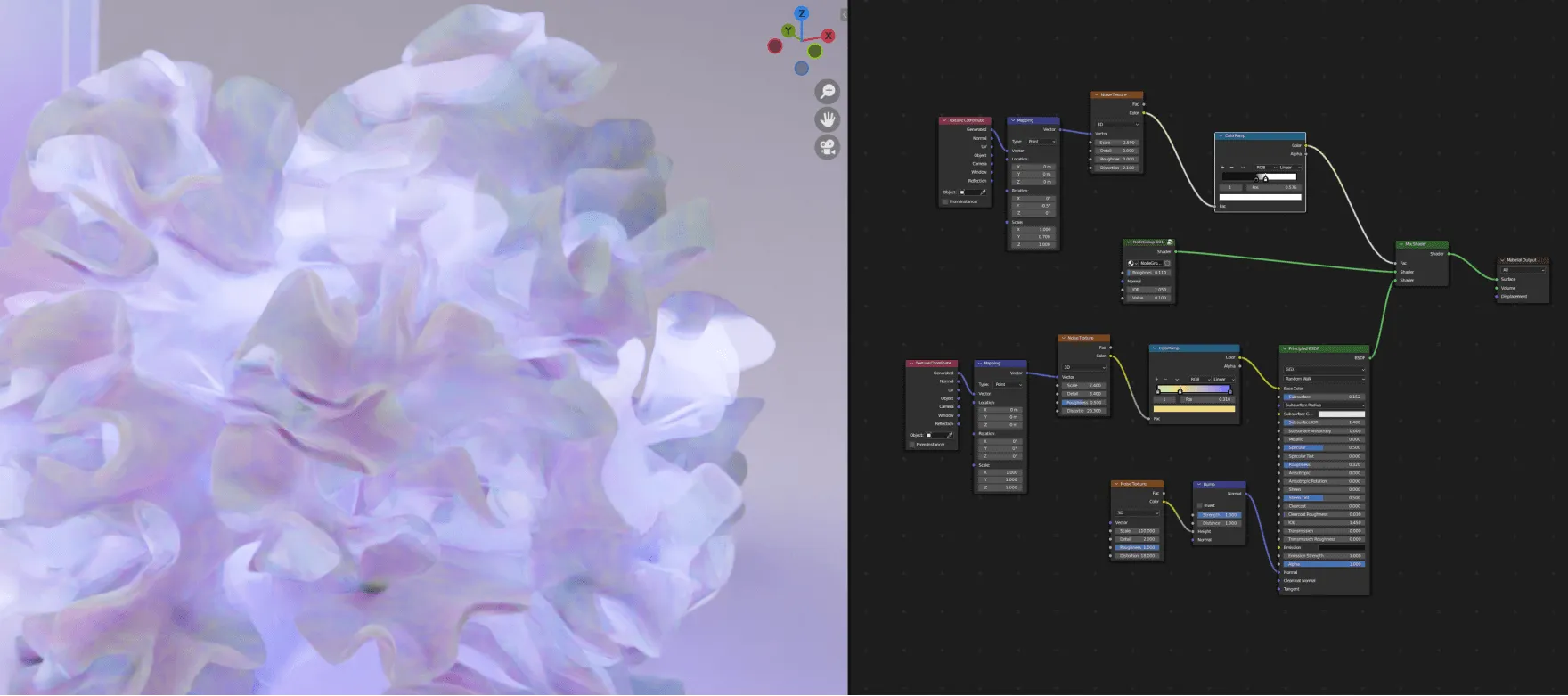Viewport: 1568px width, 696px height.
Task: Check the Invert box in the Bump node
Action: [x=1199, y=505]
